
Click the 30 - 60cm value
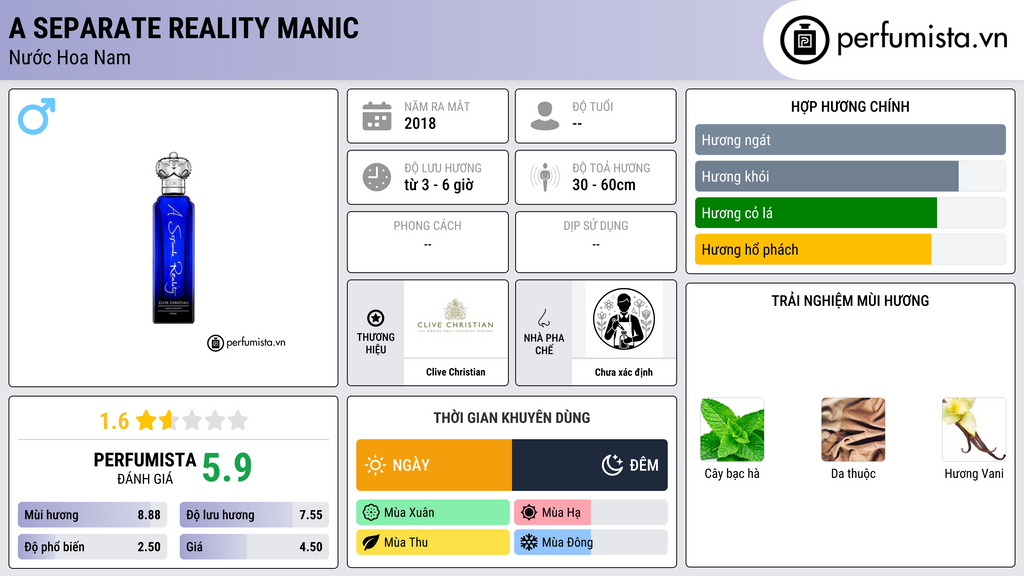click(x=604, y=185)
